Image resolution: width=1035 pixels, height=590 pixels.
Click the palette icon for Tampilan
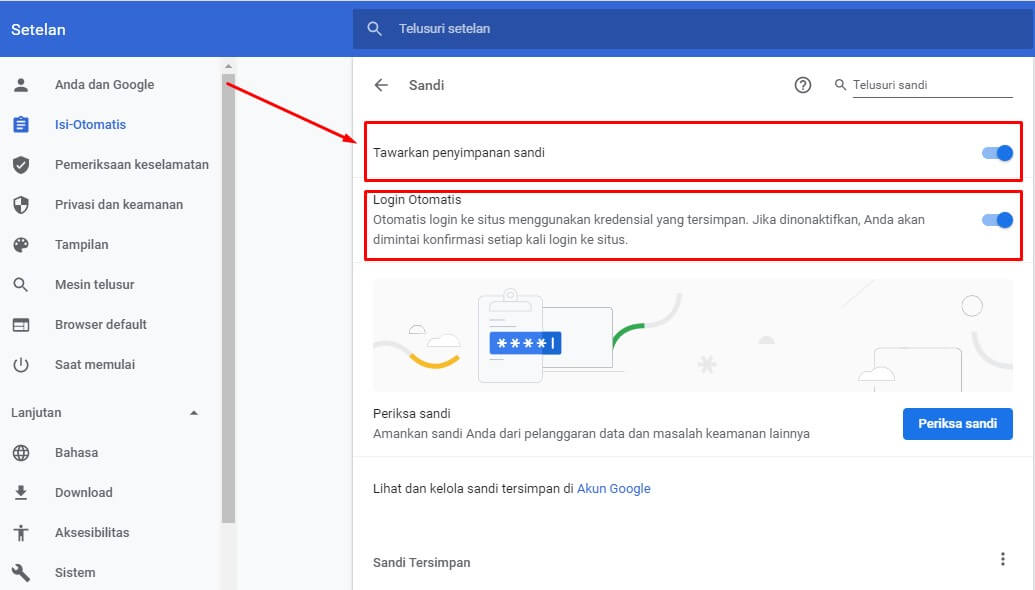21,245
